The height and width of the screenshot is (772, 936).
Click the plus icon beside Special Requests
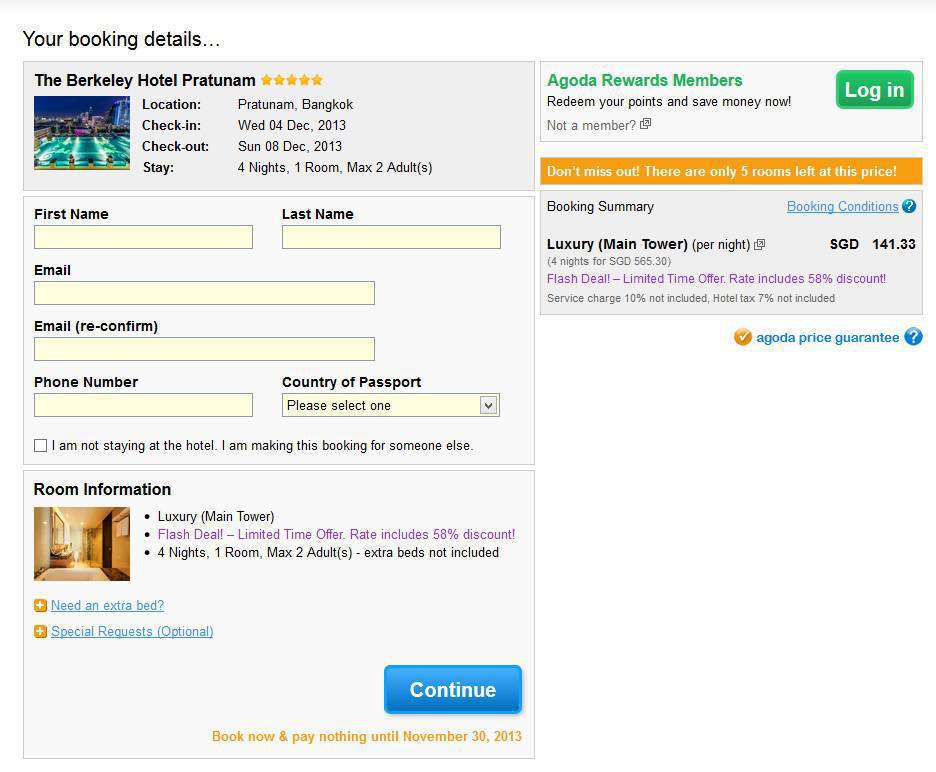coord(40,631)
